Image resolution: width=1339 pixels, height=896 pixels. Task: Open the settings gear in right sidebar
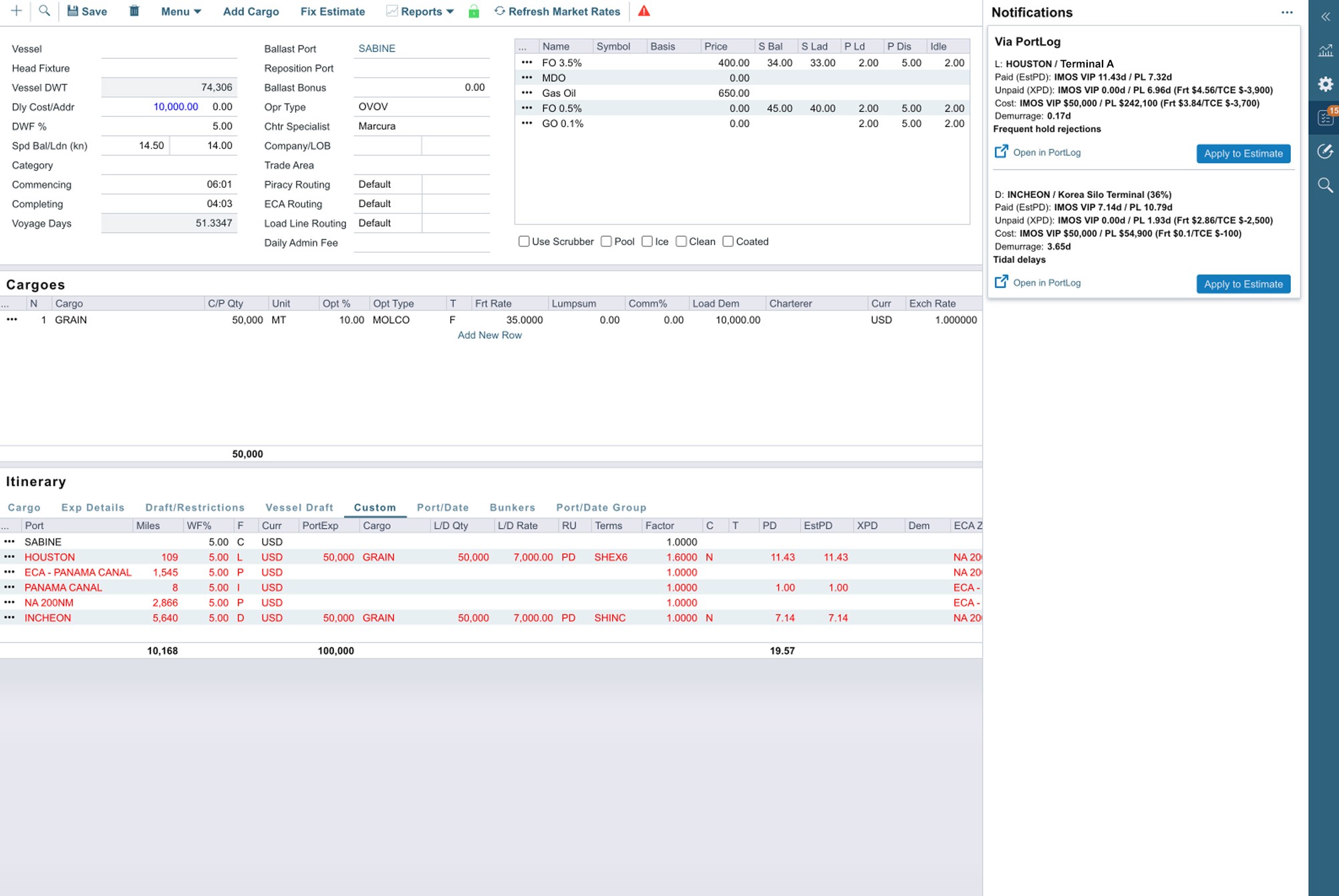[1325, 84]
